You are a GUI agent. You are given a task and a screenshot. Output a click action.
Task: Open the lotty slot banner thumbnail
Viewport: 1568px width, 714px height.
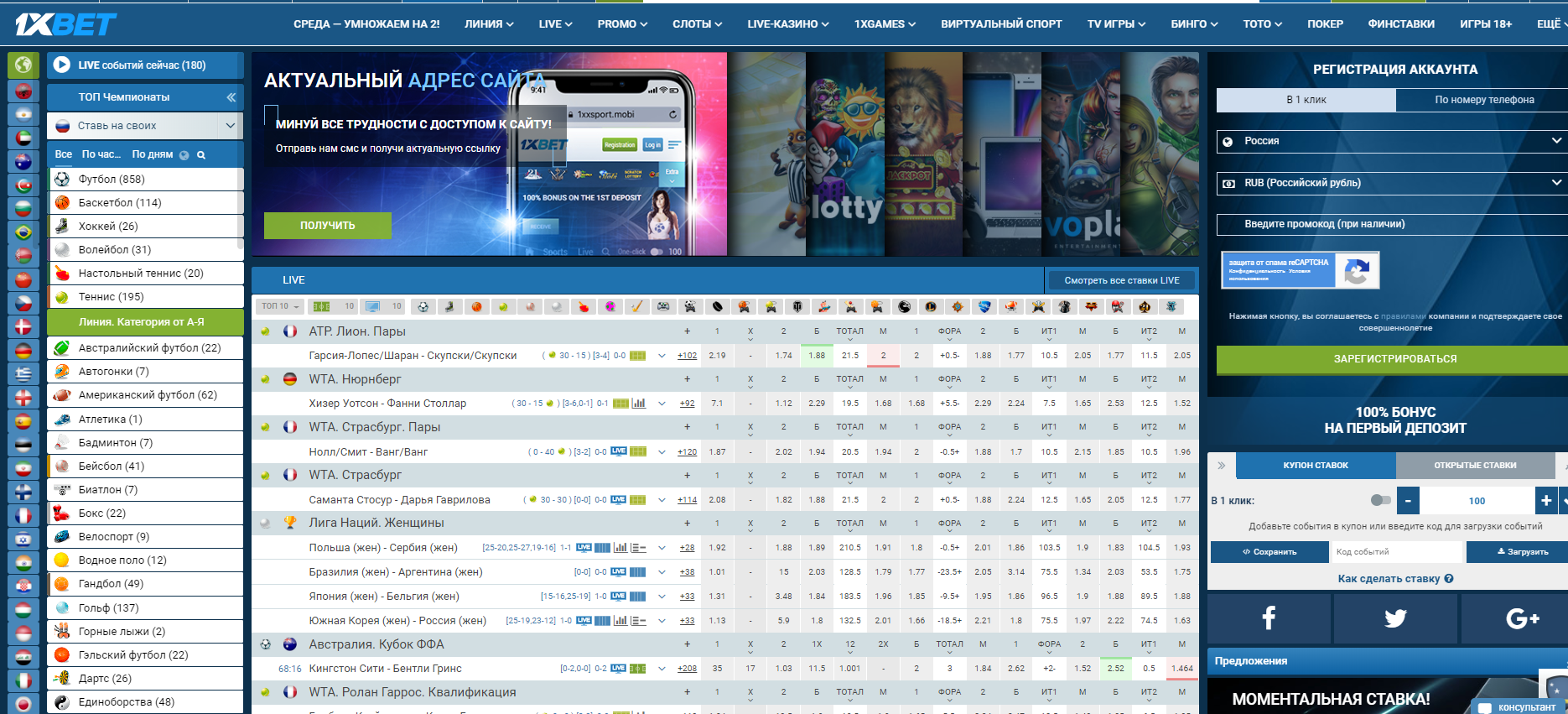point(845,154)
